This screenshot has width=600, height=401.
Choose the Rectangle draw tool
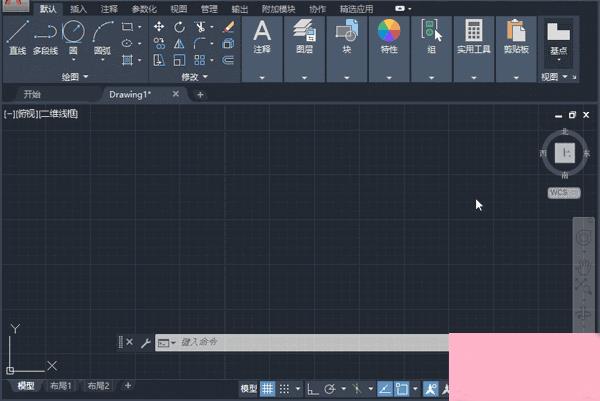point(127,27)
